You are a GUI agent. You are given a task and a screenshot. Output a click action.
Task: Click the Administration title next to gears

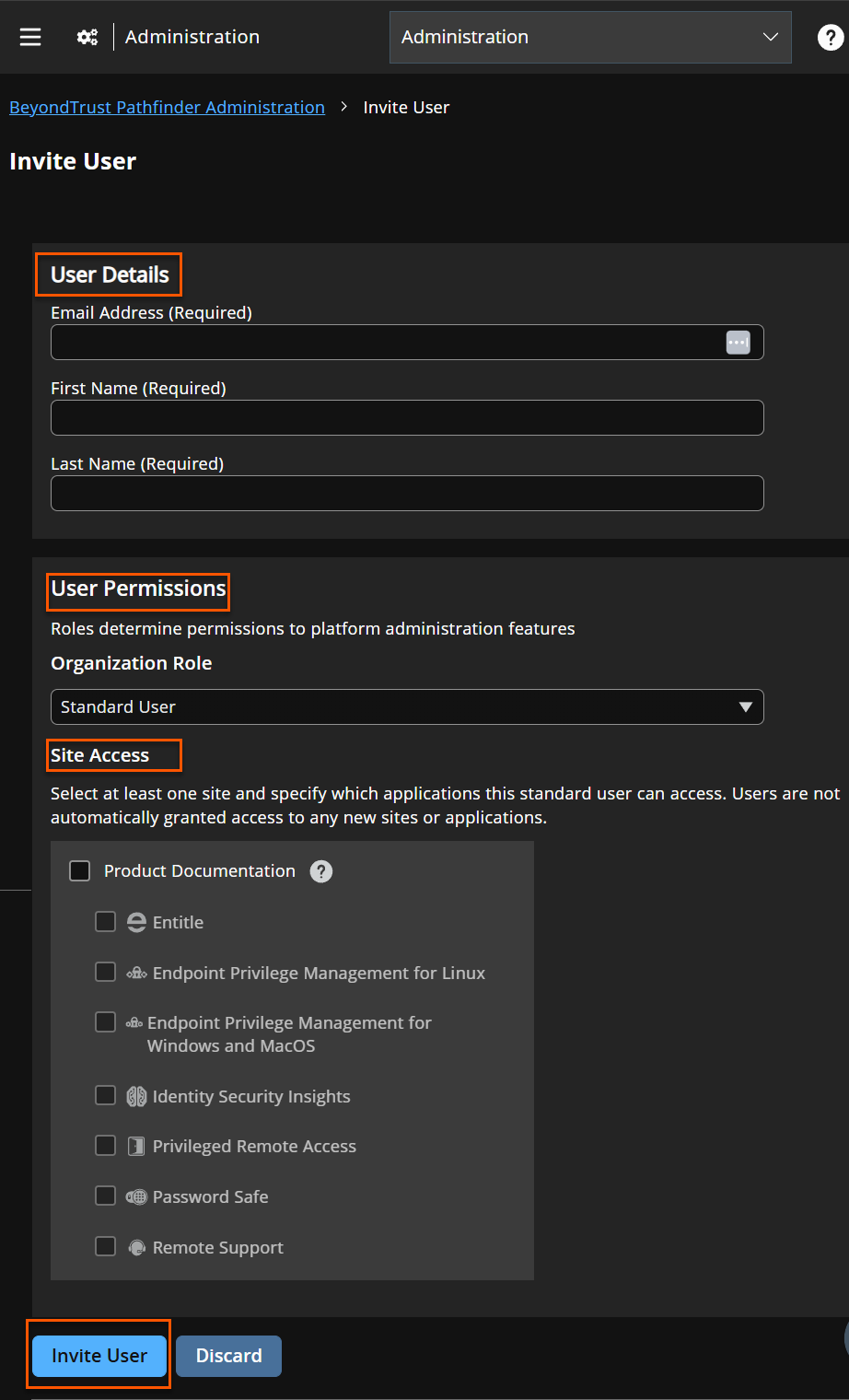point(192,37)
